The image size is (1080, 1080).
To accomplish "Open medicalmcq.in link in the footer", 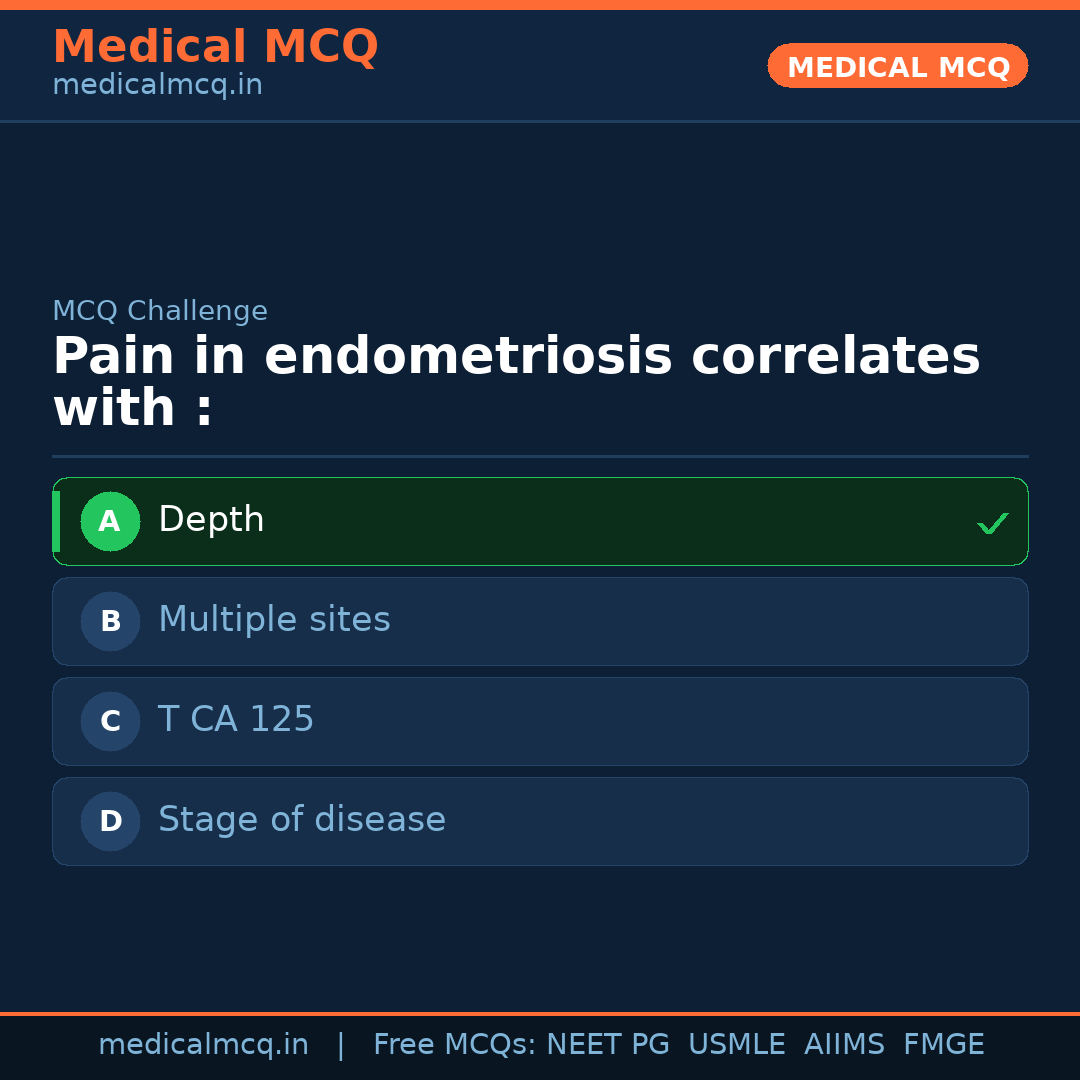I will tap(203, 1045).
